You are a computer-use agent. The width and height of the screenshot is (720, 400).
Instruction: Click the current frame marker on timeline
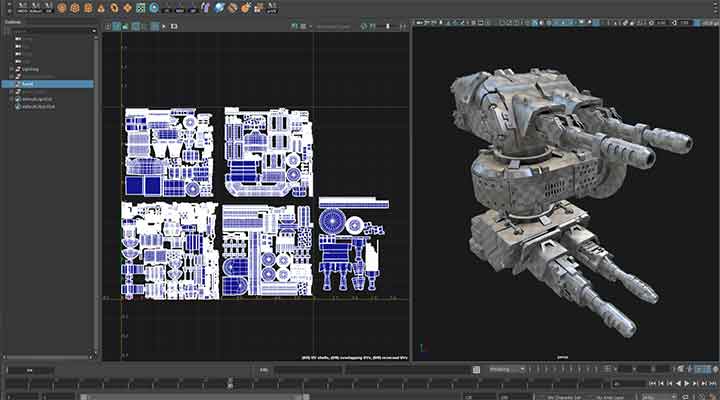click(230, 382)
